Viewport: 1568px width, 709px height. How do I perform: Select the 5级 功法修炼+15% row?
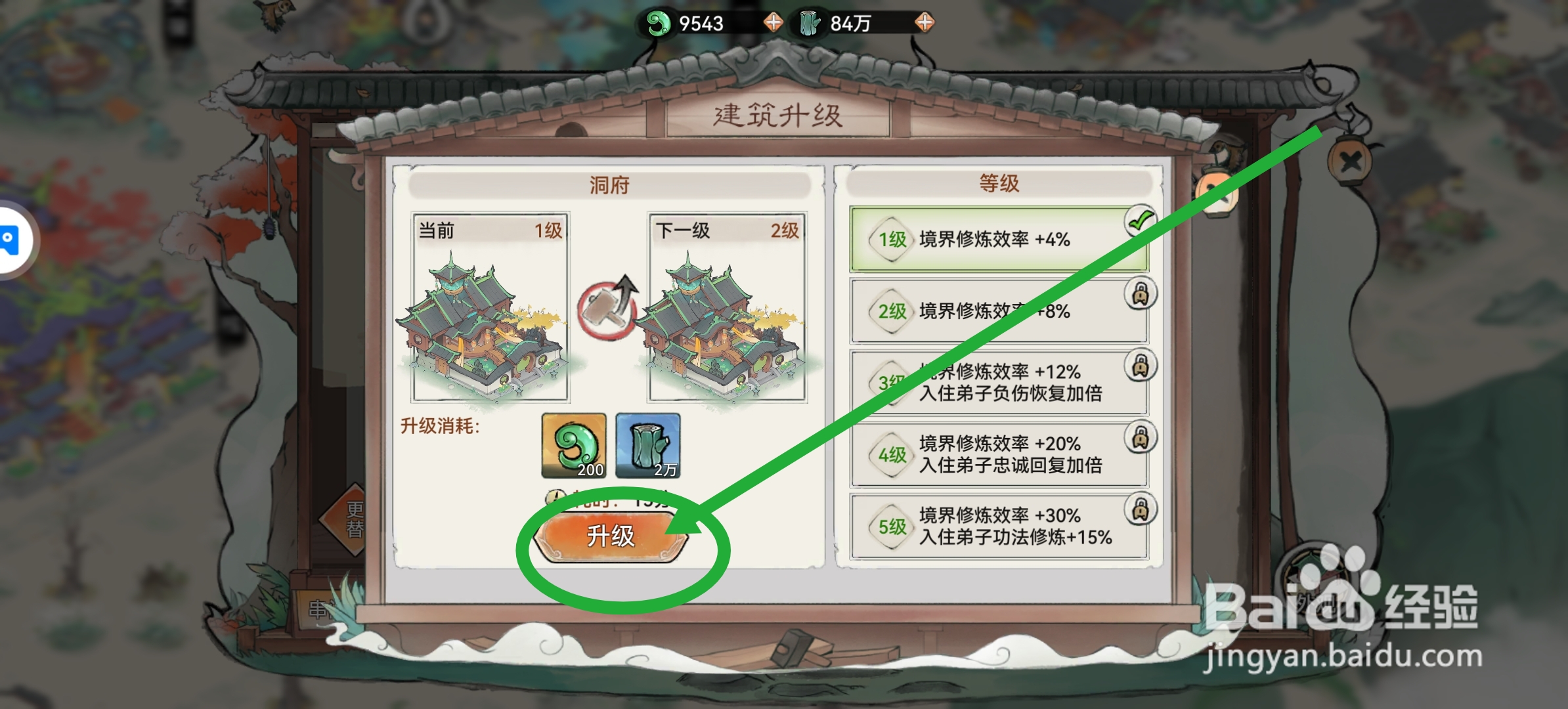pyautogui.click(x=999, y=526)
